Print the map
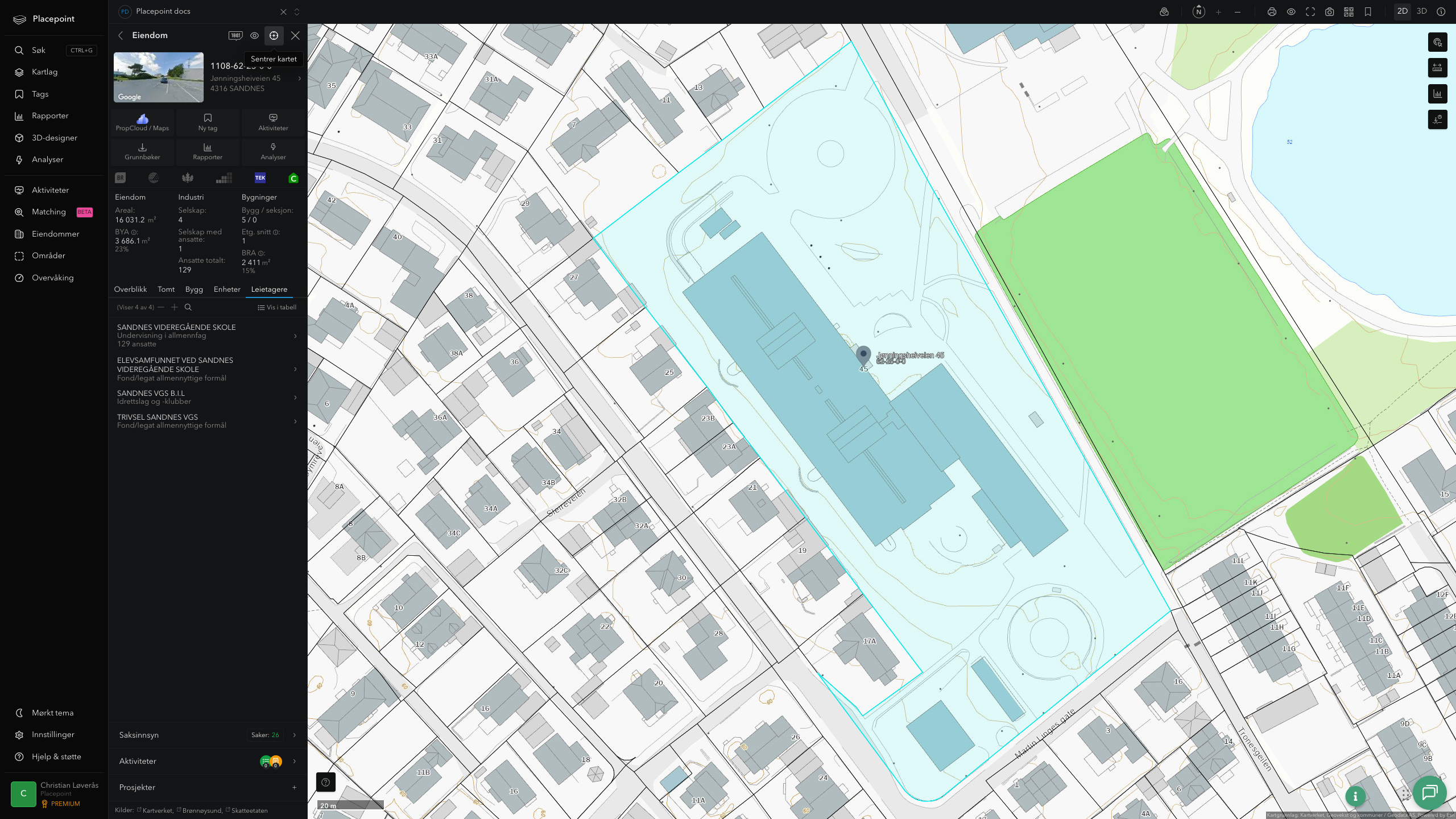The image size is (1456, 819). 1272,11
